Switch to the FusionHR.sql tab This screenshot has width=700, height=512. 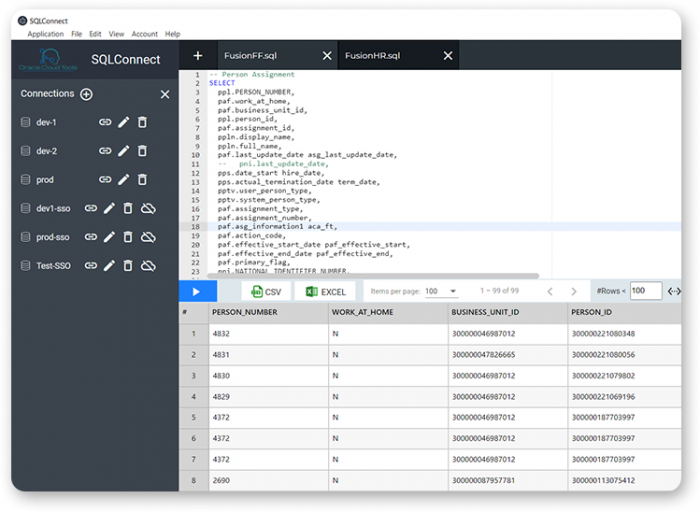[372, 55]
